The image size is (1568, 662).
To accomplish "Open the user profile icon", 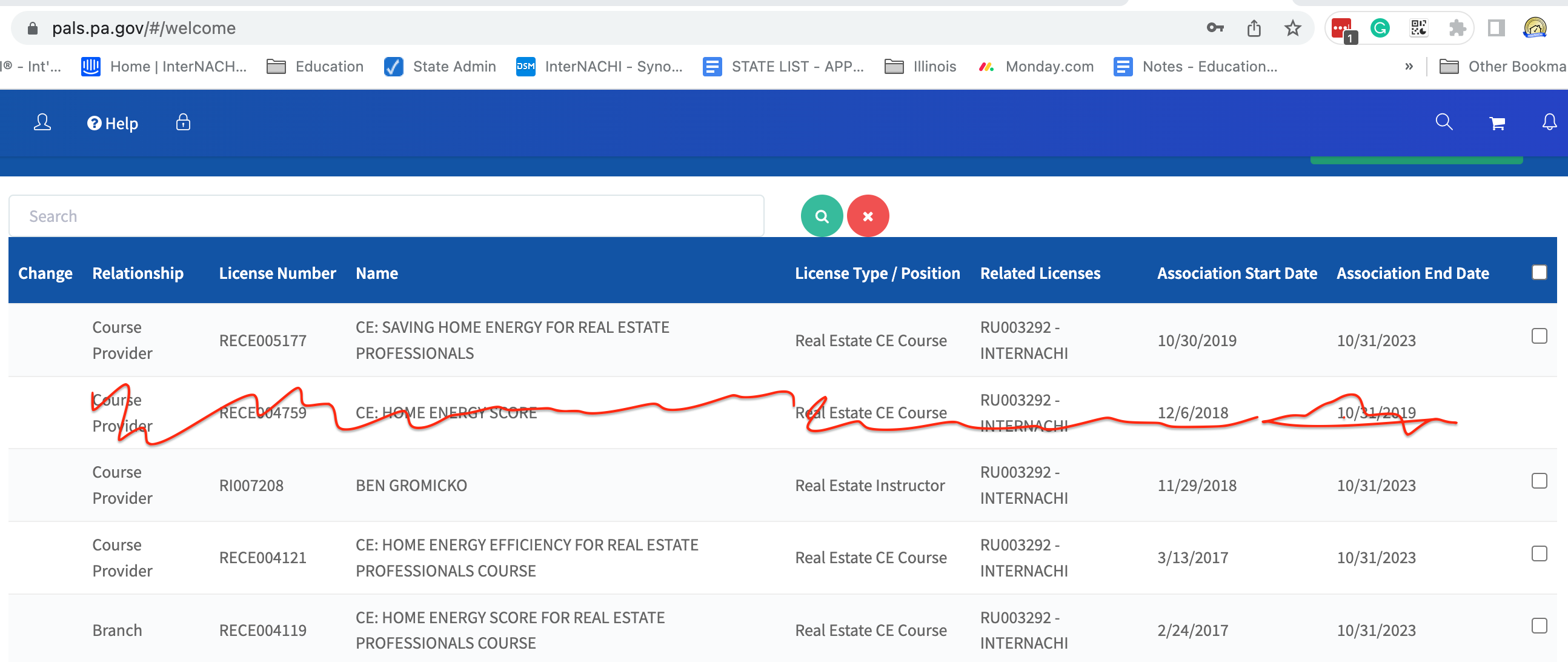I will (42, 123).
